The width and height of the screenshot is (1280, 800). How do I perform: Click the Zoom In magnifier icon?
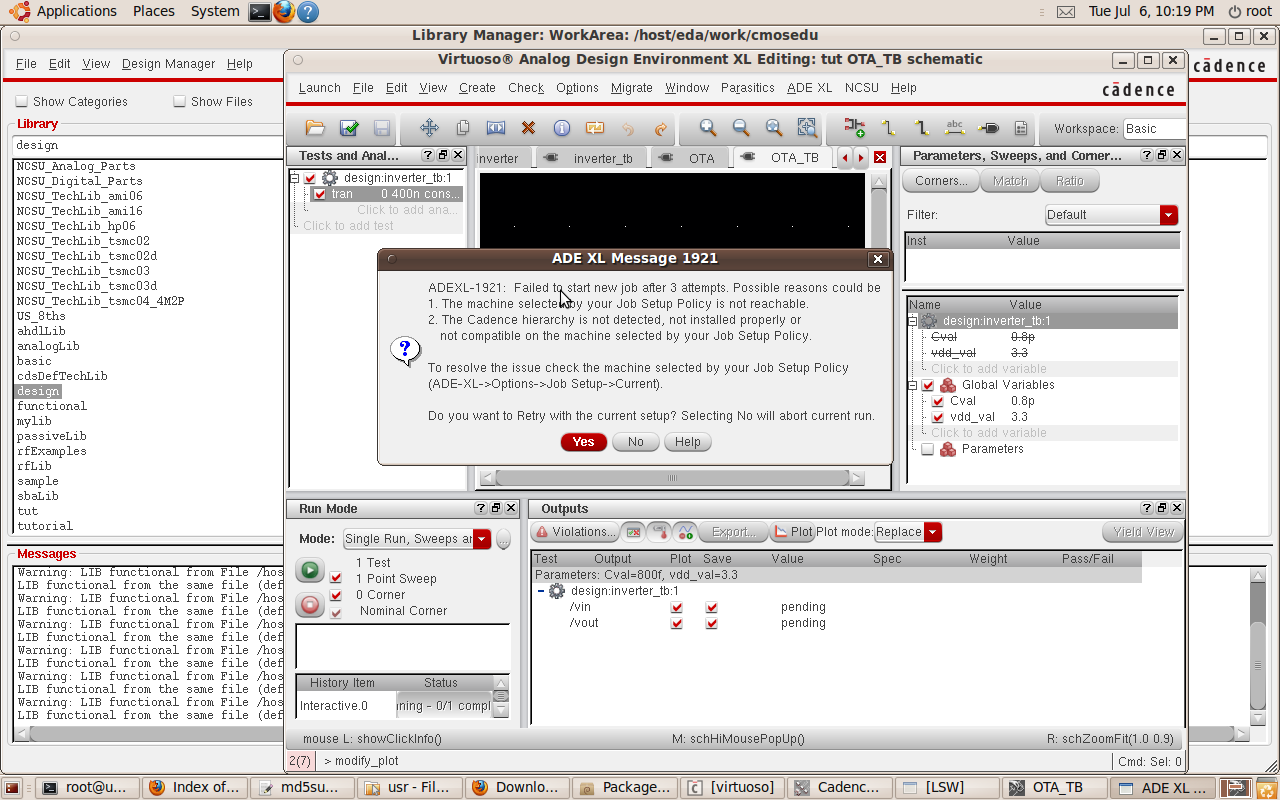tap(708, 128)
